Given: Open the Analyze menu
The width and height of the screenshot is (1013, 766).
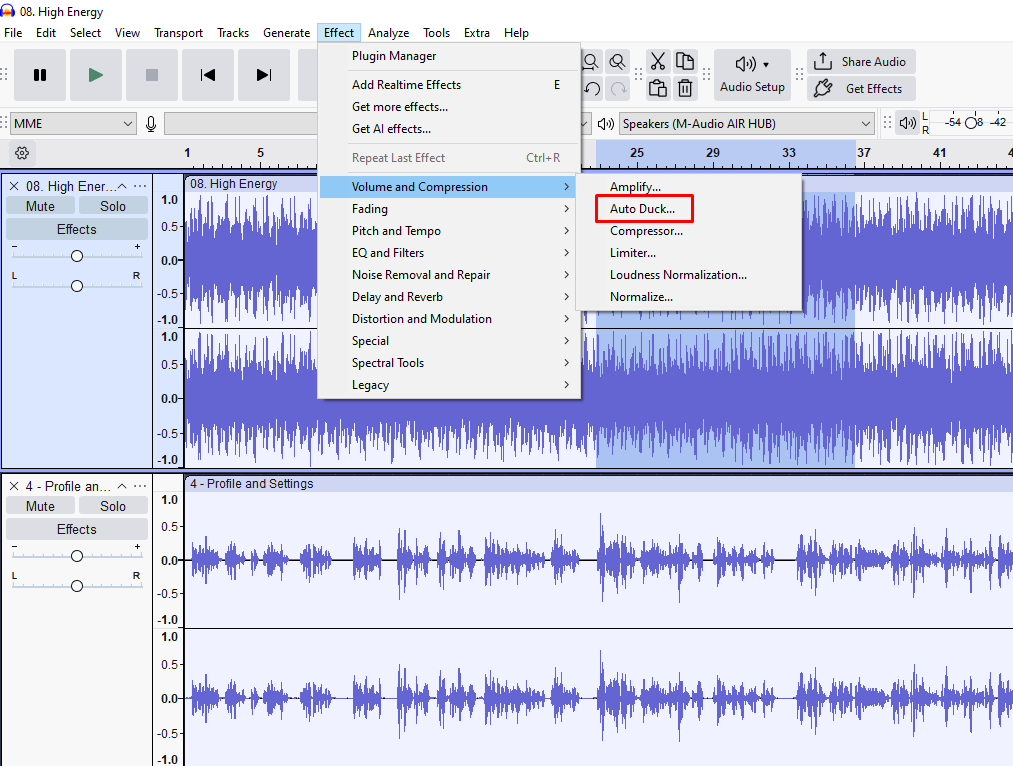Looking at the screenshot, I should 388,32.
